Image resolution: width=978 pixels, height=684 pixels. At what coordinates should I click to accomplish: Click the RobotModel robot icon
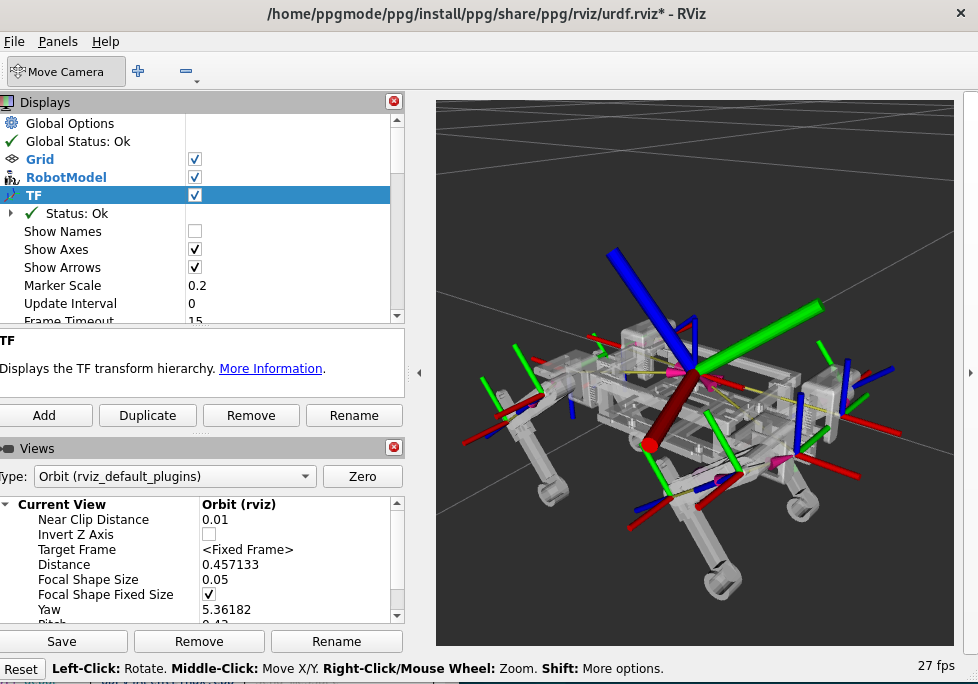[11, 177]
